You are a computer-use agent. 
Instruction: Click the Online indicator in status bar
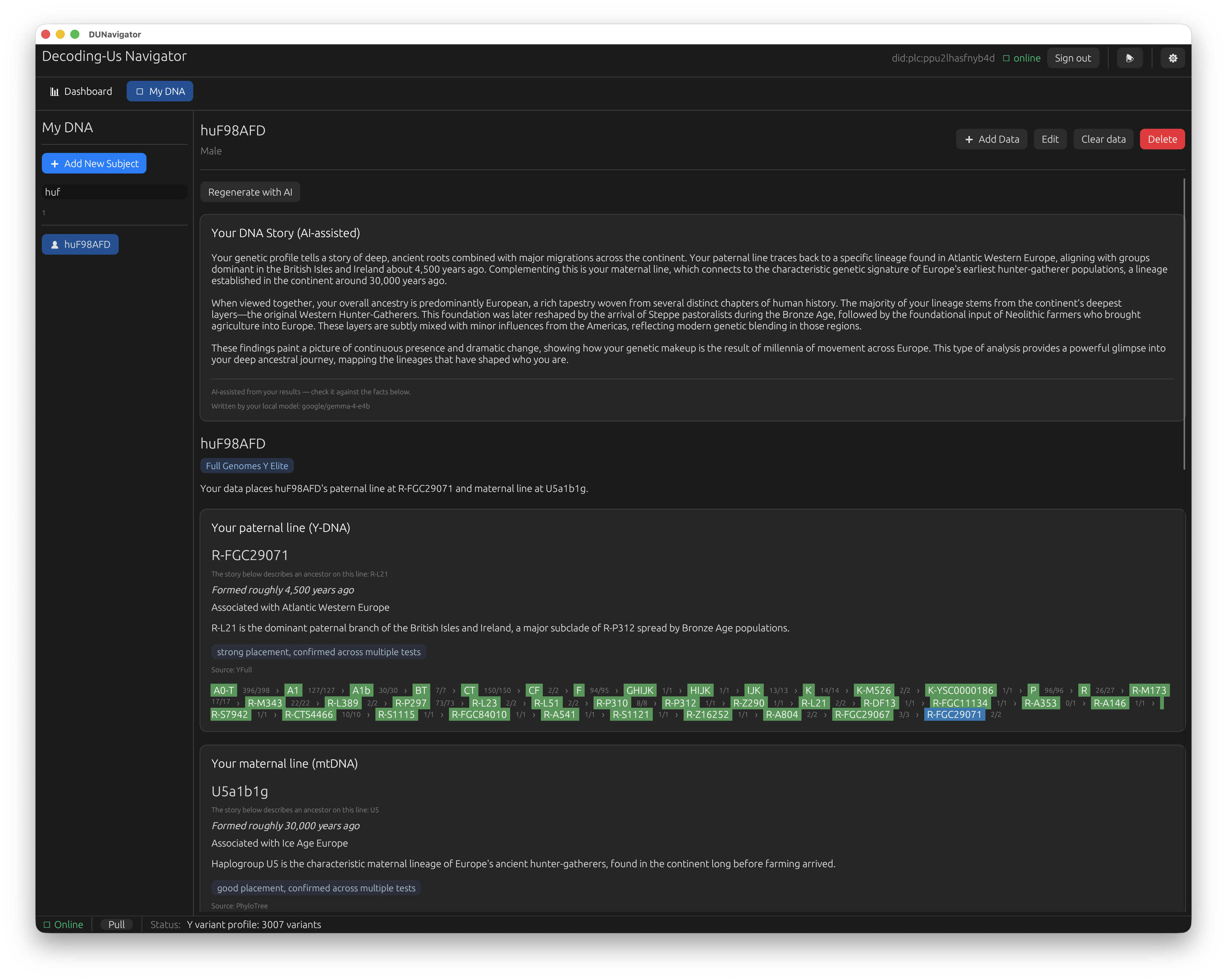[63, 925]
